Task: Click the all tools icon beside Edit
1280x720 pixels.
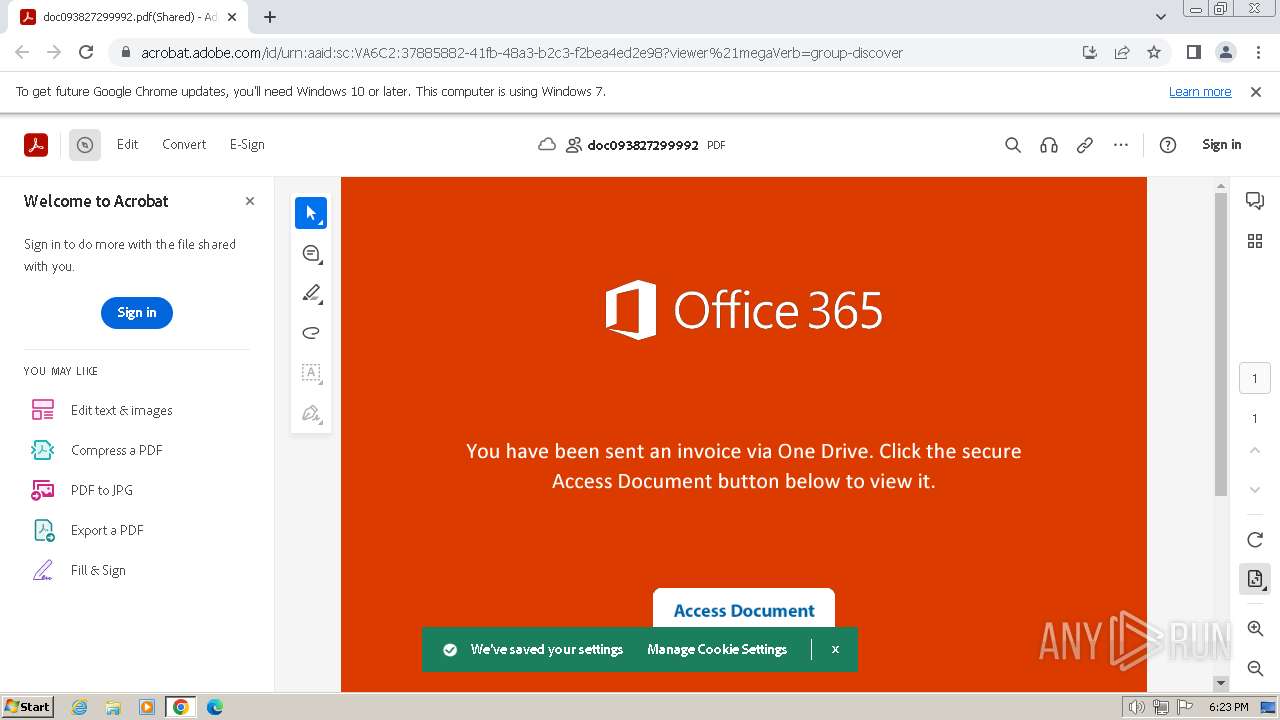Action: 85,145
